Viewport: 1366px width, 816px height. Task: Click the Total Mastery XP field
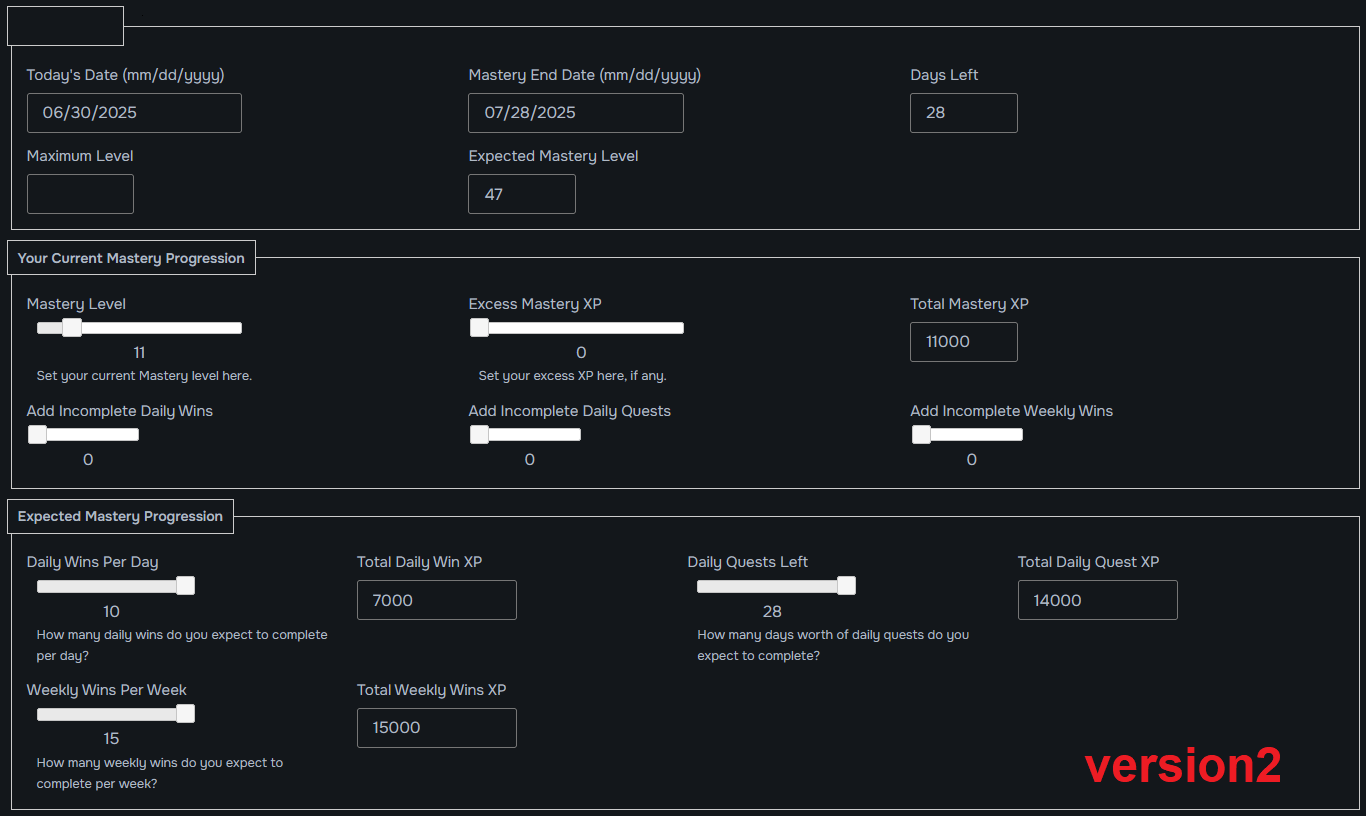(x=964, y=342)
